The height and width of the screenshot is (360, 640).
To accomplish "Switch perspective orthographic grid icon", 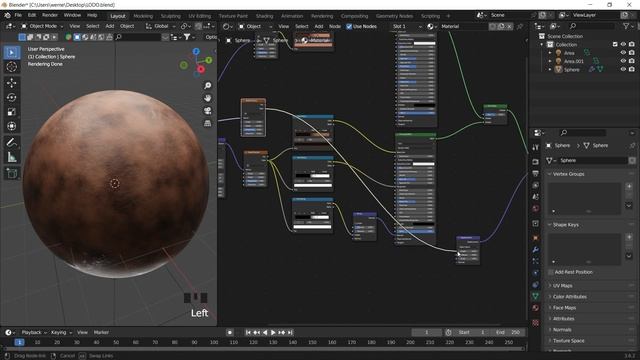I will pyautogui.click(x=208, y=123).
